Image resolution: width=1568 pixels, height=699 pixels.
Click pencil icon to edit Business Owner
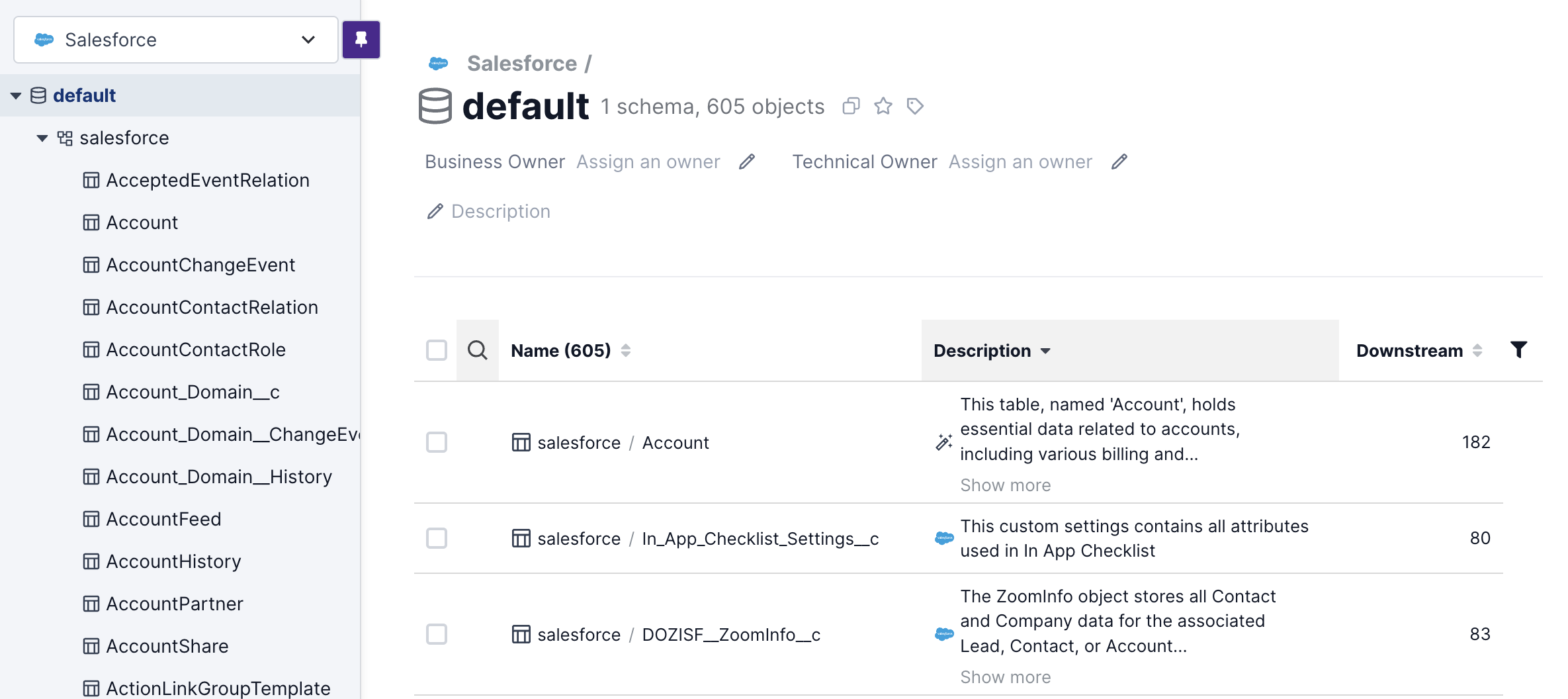click(747, 162)
